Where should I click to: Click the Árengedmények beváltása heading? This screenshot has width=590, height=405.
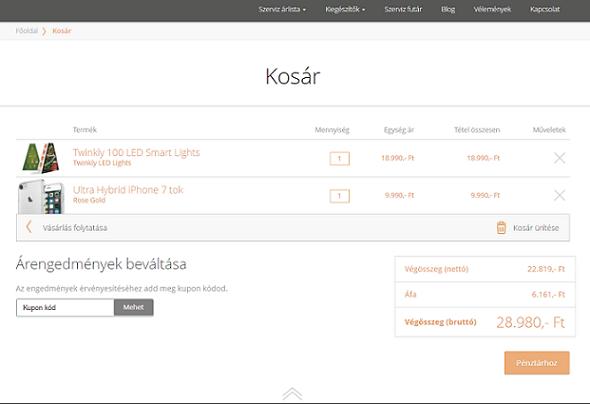click(x=101, y=264)
